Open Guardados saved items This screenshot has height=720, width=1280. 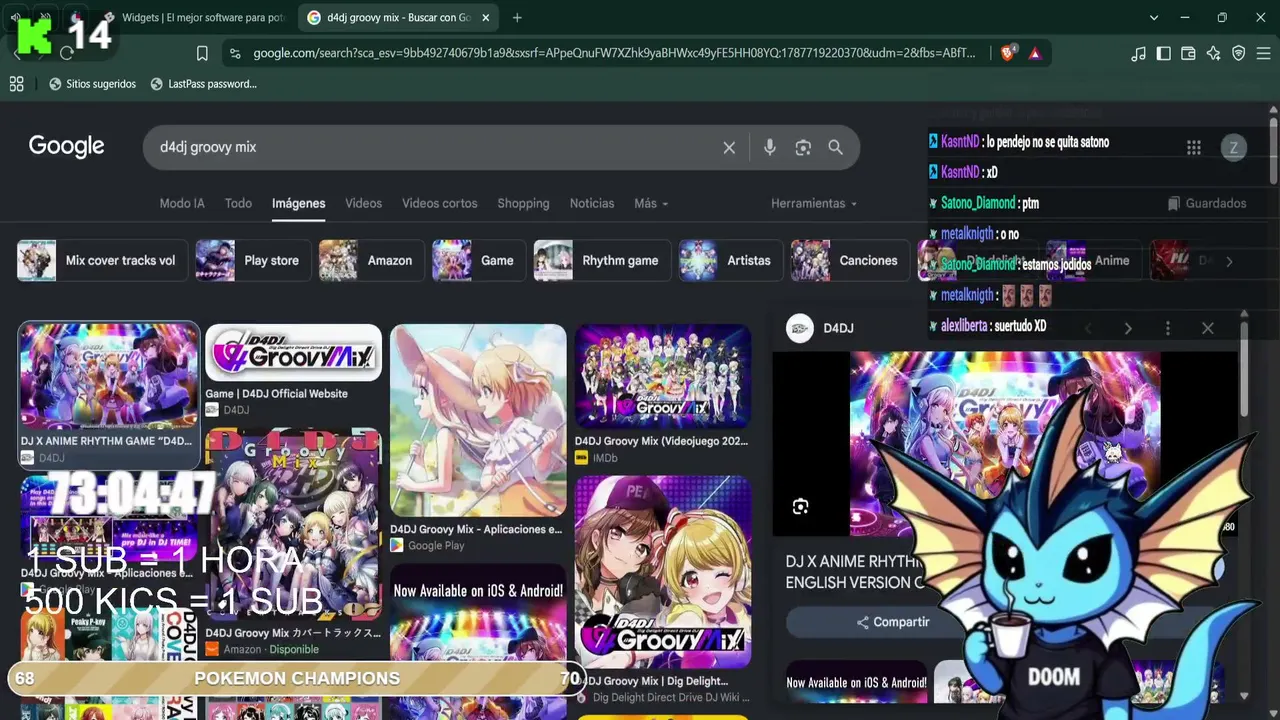(x=1207, y=203)
